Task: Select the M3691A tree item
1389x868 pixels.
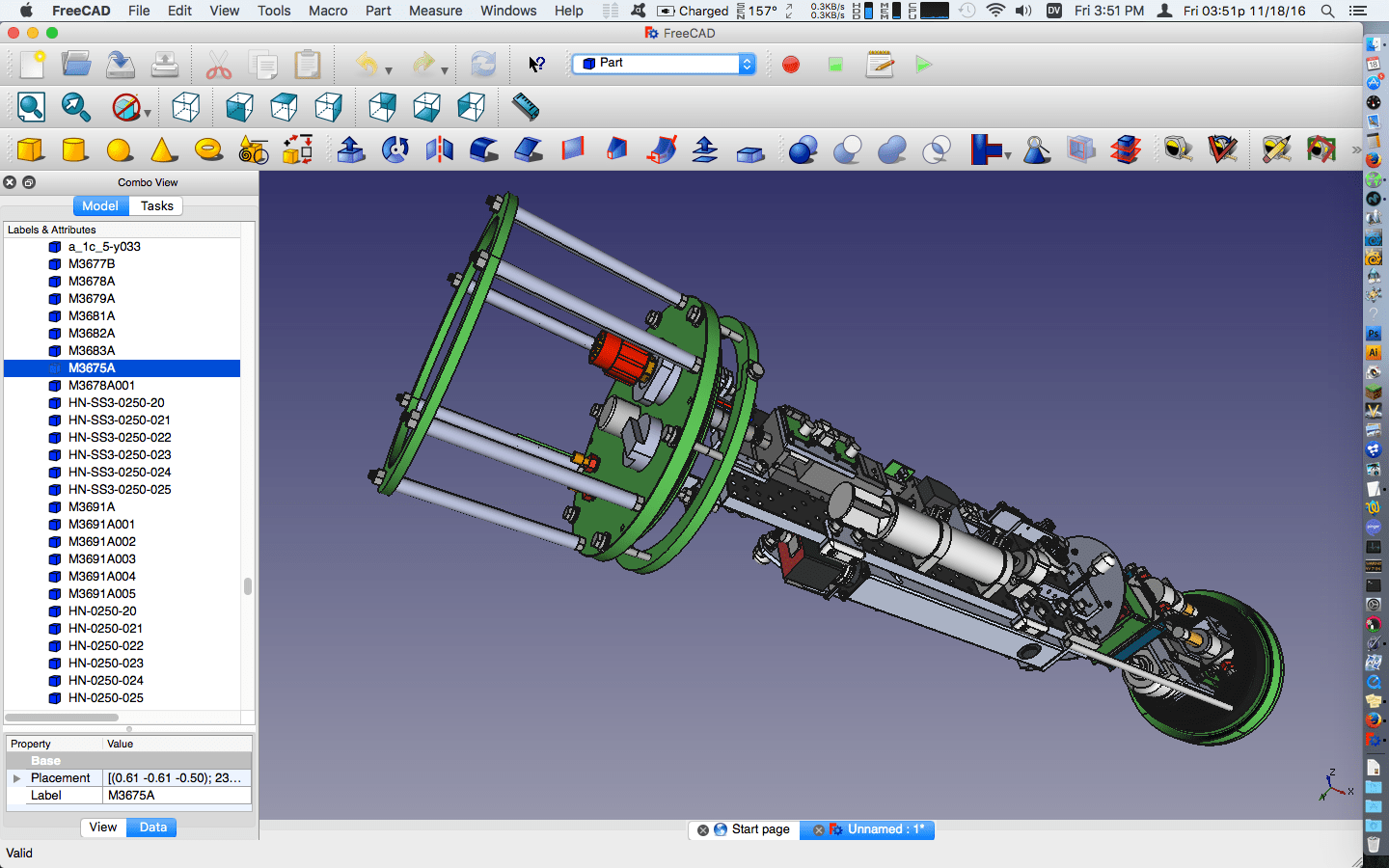Action: (92, 506)
